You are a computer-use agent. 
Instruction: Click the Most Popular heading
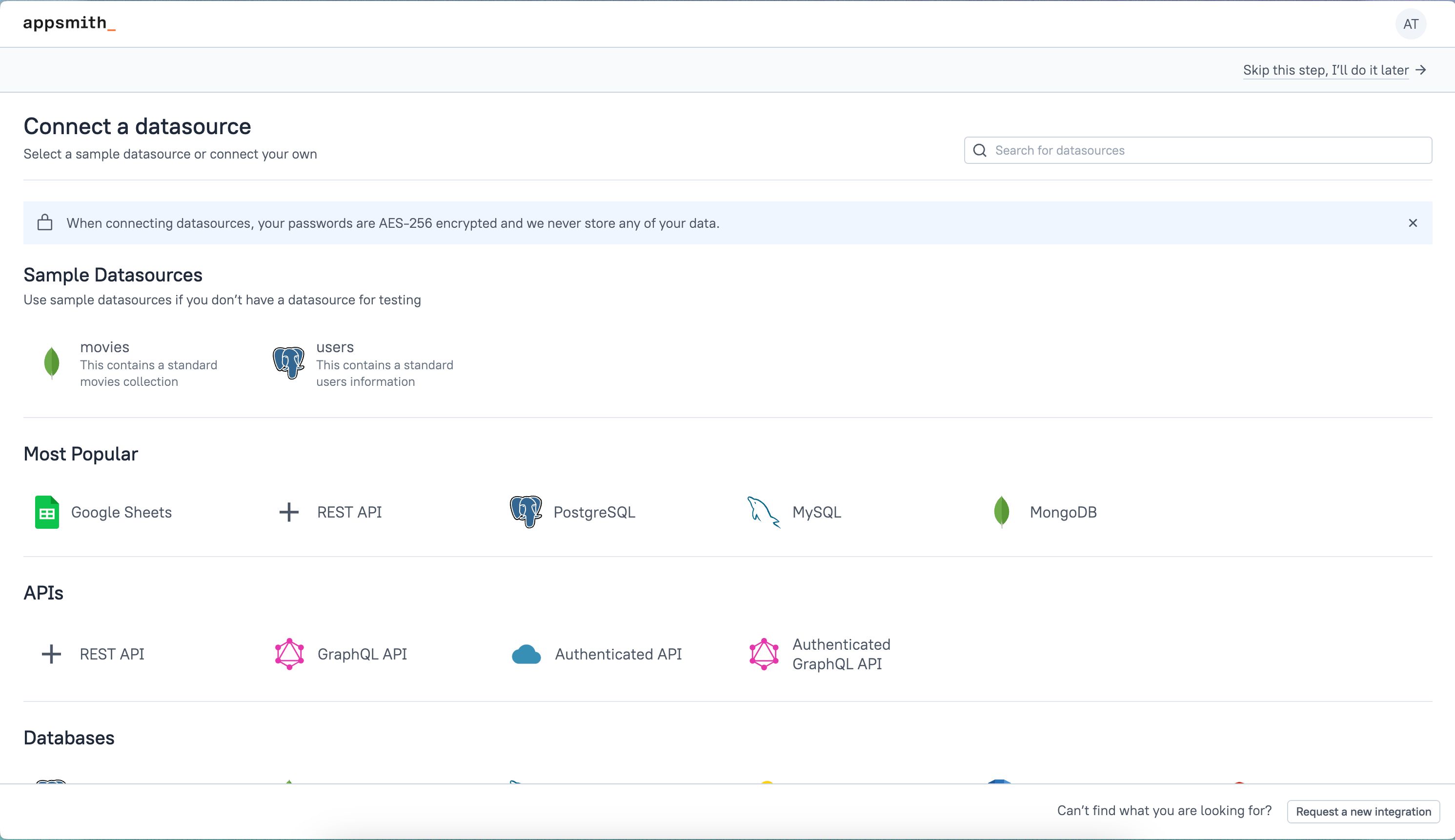point(81,454)
